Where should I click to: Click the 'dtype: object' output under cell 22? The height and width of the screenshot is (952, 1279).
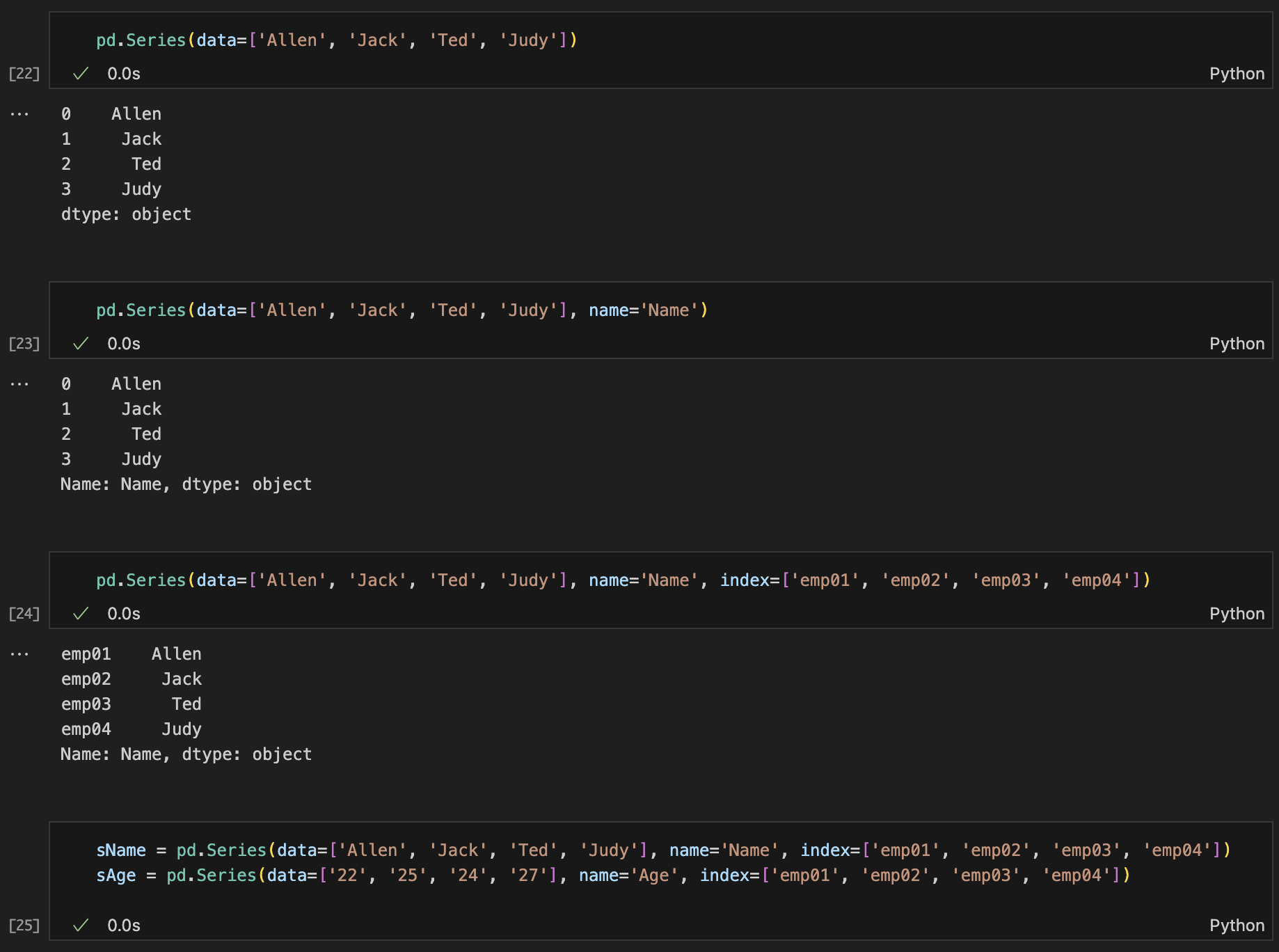126,214
